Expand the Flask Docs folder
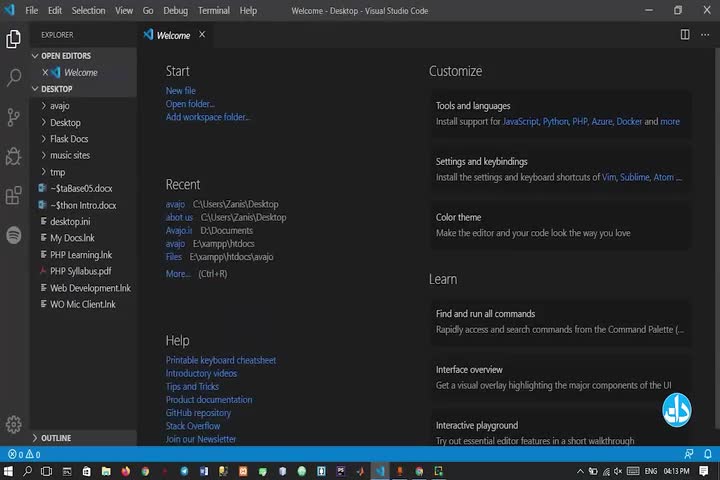The image size is (720, 480). (69, 139)
